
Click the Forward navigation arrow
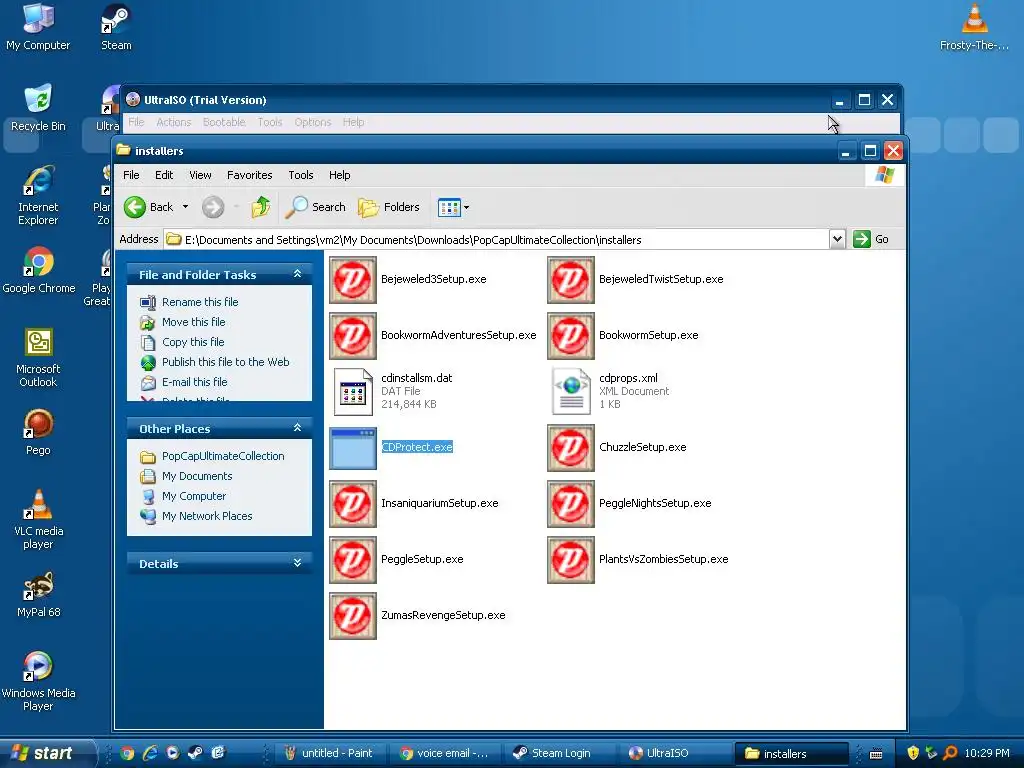(x=213, y=207)
